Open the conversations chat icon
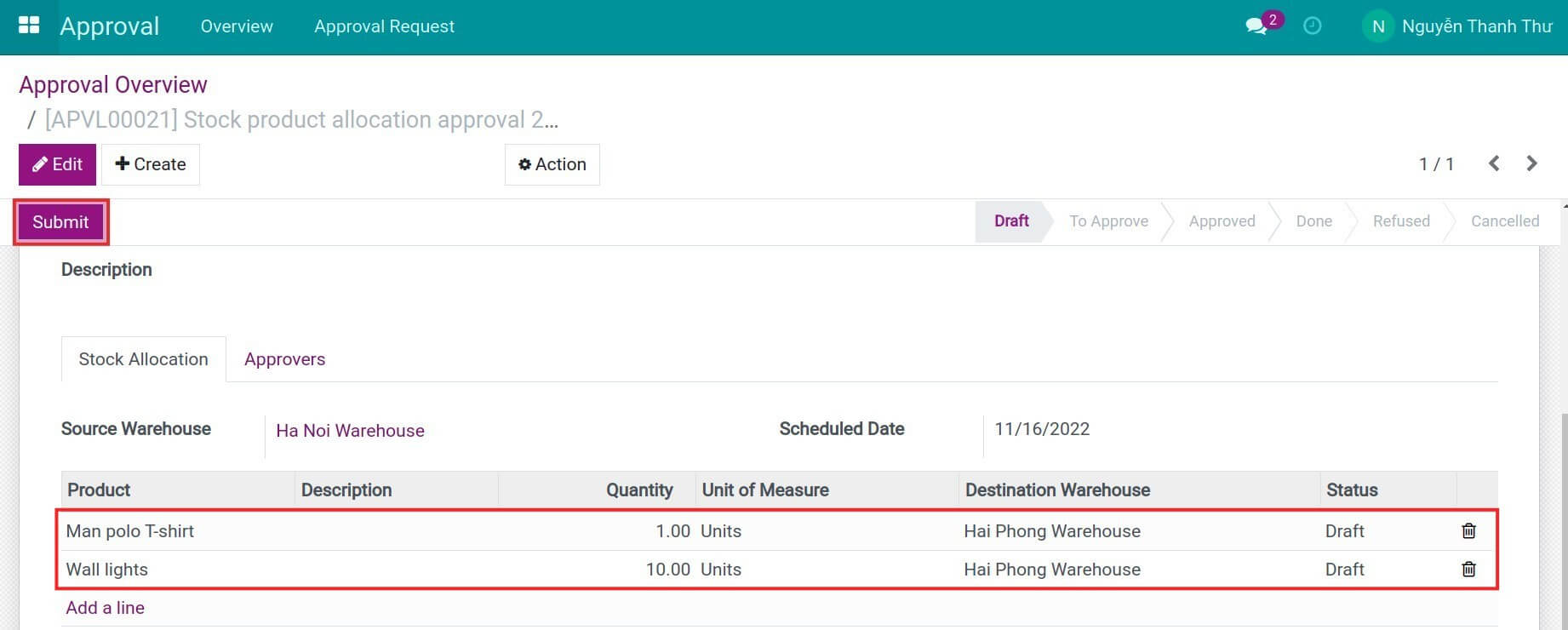This screenshot has width=1568, height=630. coord(1256,26)
